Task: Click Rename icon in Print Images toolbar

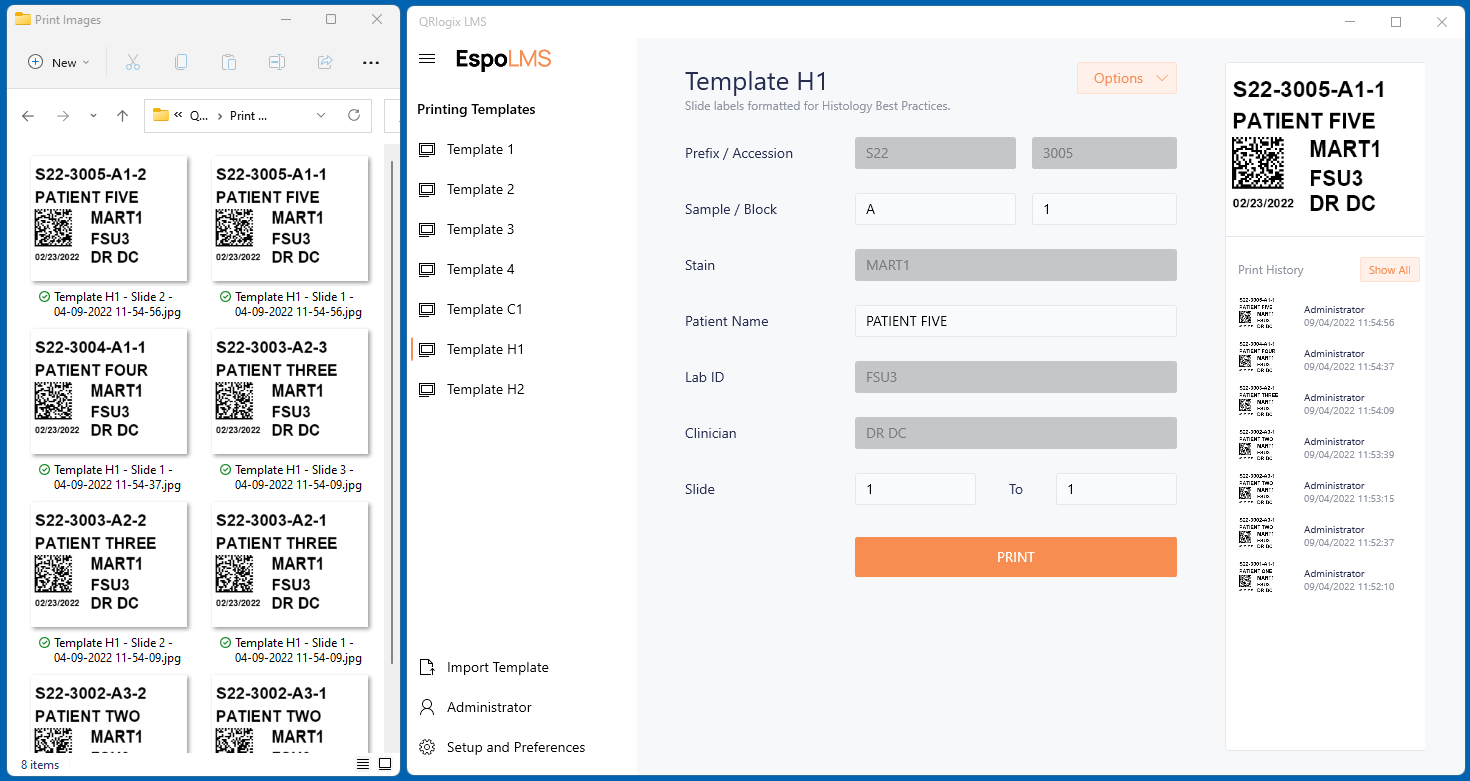Action: pyautogui.click(x=277, y=62)
